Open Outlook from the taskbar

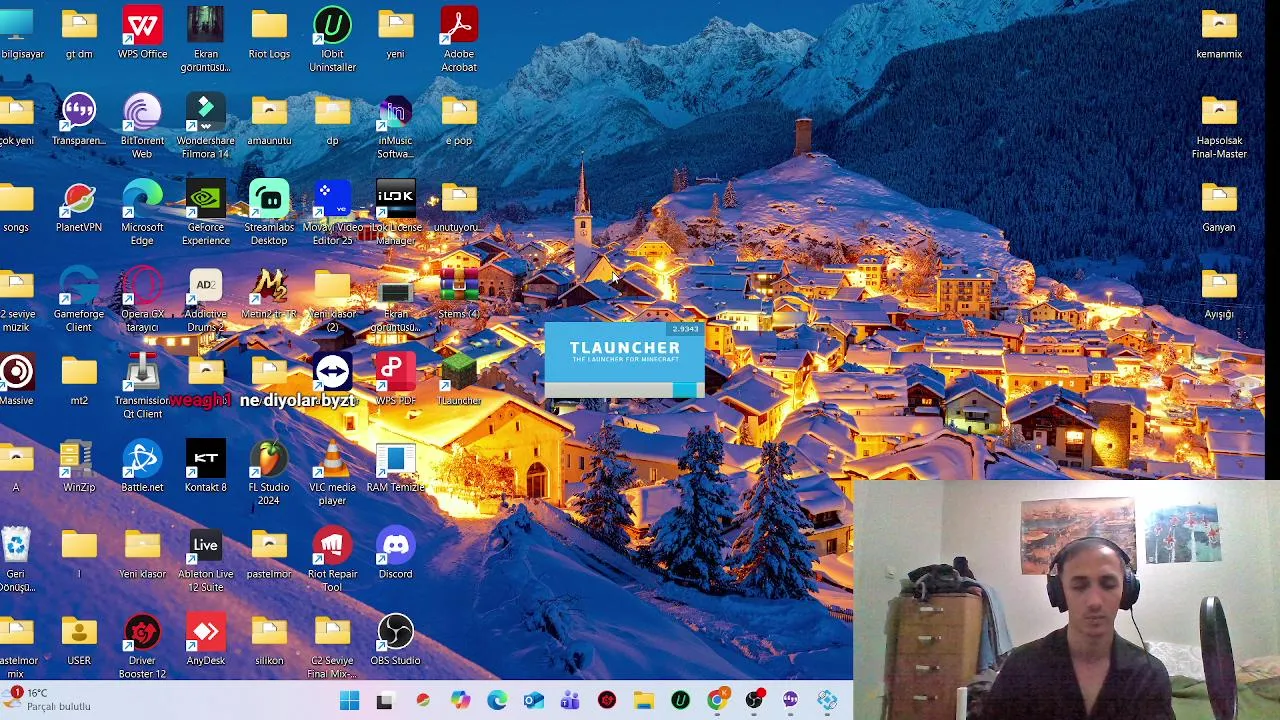(x=533, y=701)
